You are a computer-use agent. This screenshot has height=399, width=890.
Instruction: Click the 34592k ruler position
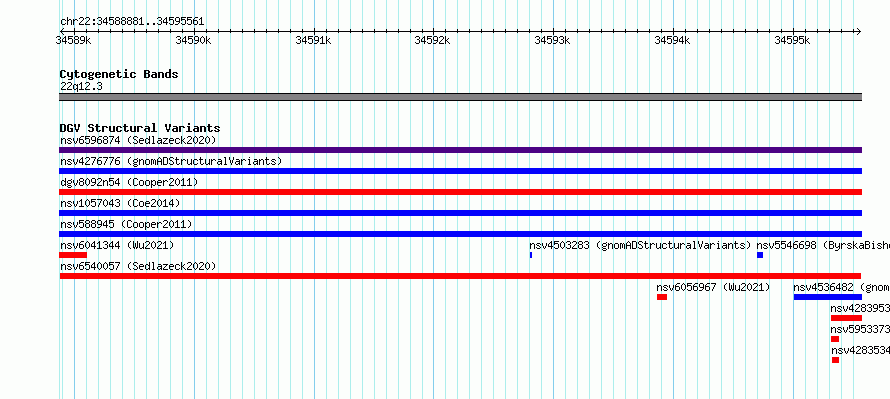click(433, 40)
